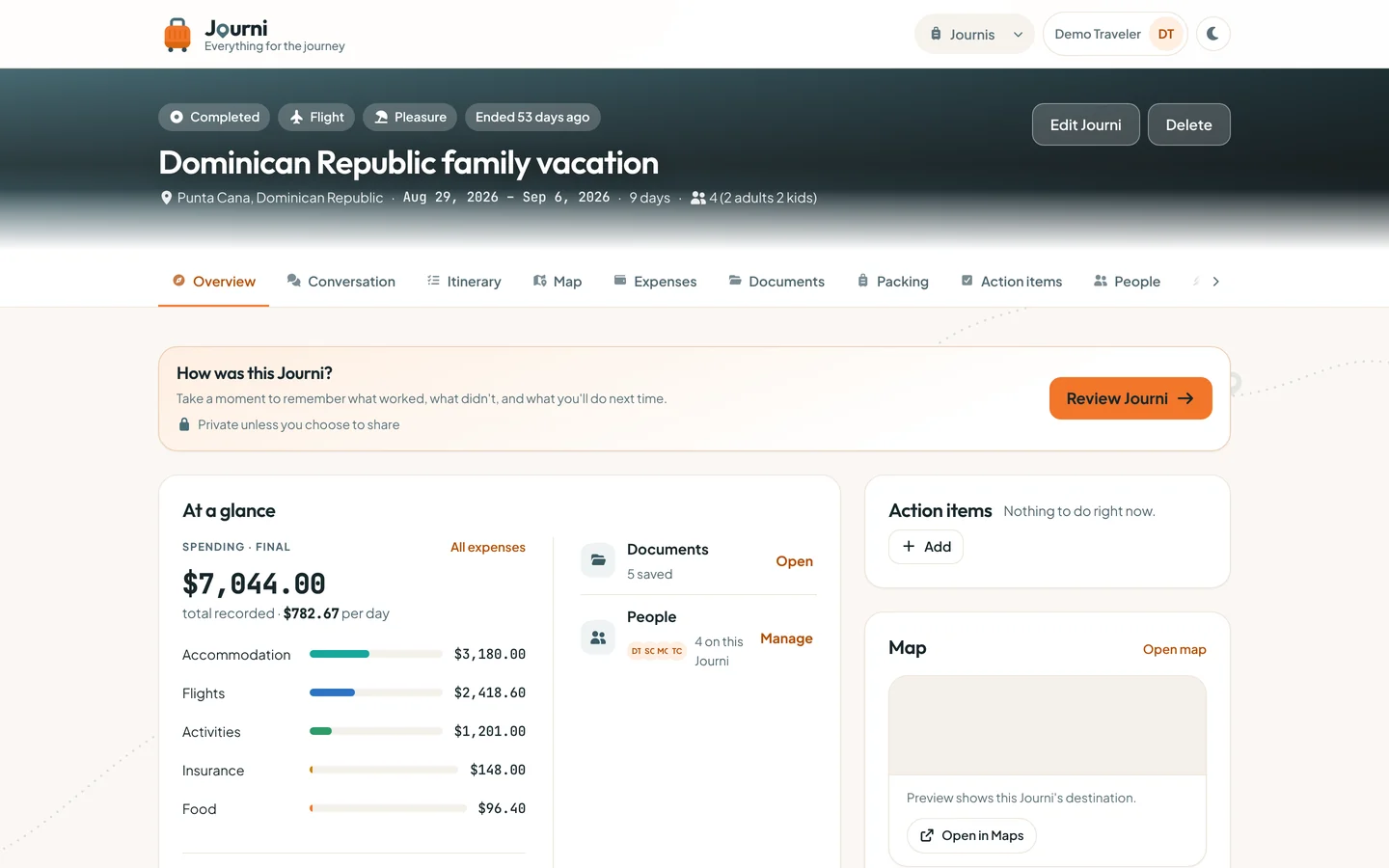Click the Open map link
This screenshot has height=868, width=1389.
(1175, 649)
